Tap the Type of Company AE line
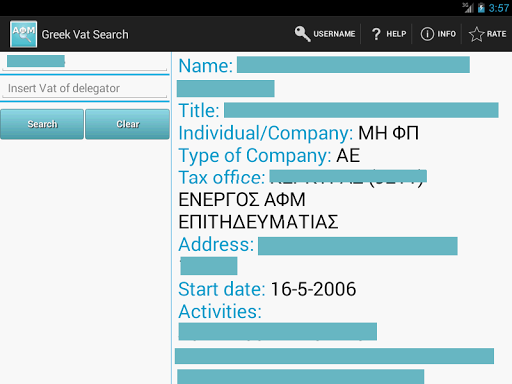Viewport: 512px width, 384px height. click(269, 156)
